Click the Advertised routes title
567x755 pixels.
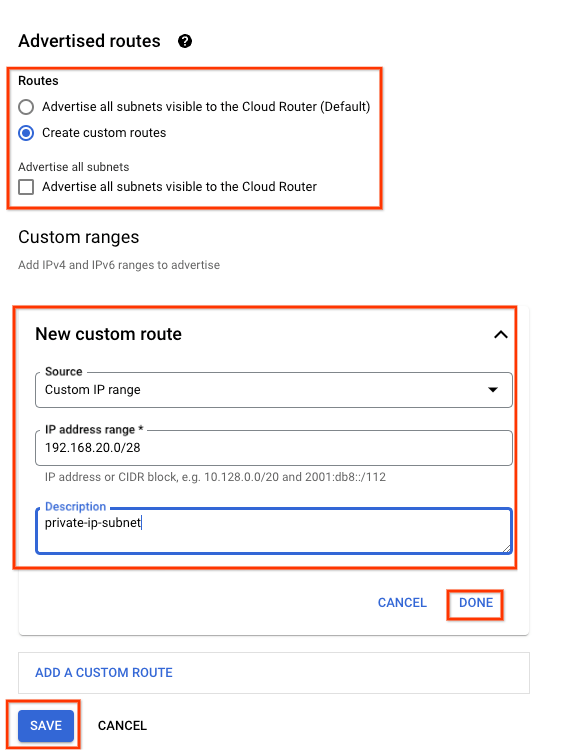coord(89,41)
